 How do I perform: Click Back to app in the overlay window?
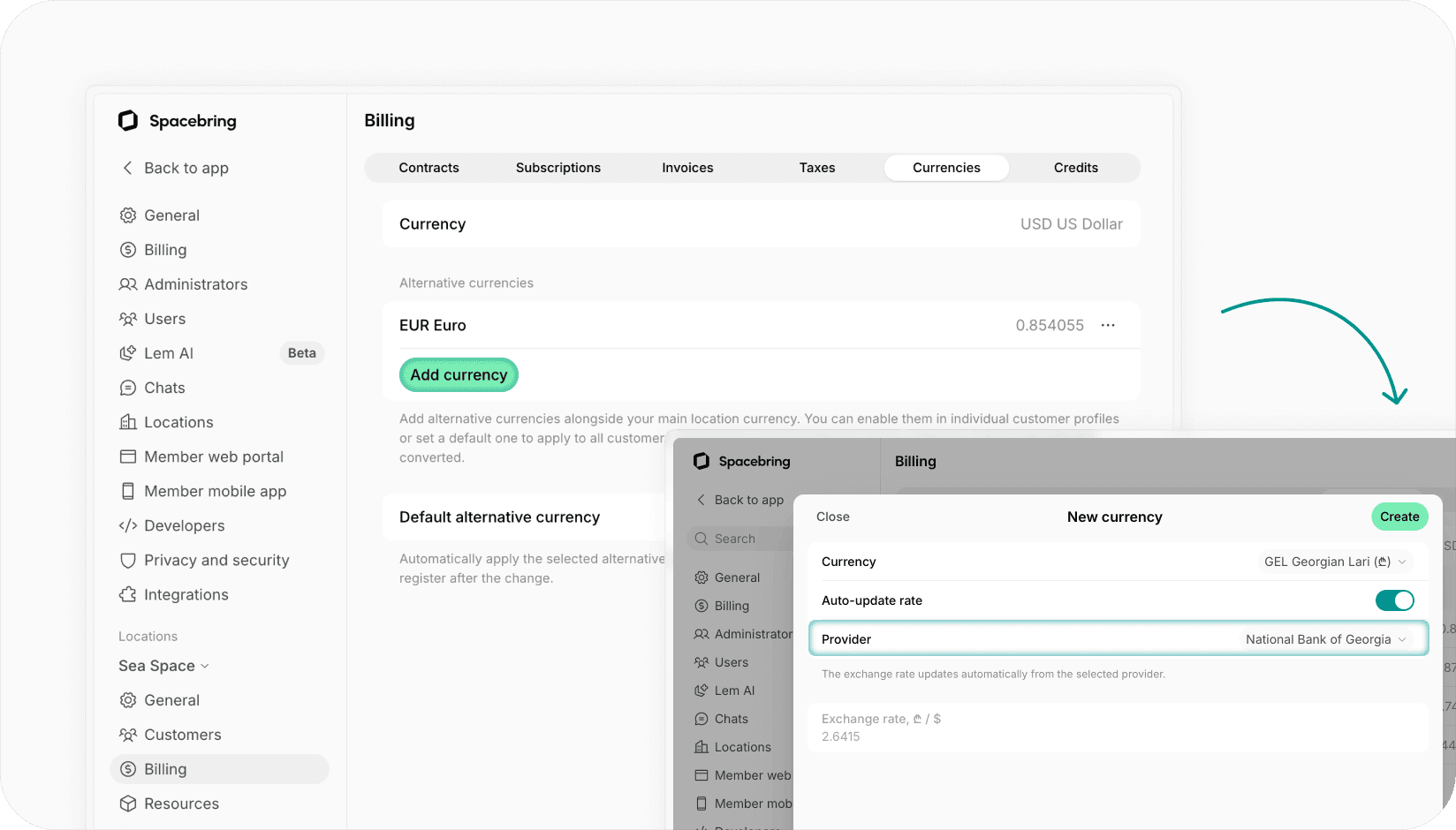pos(740,500)
